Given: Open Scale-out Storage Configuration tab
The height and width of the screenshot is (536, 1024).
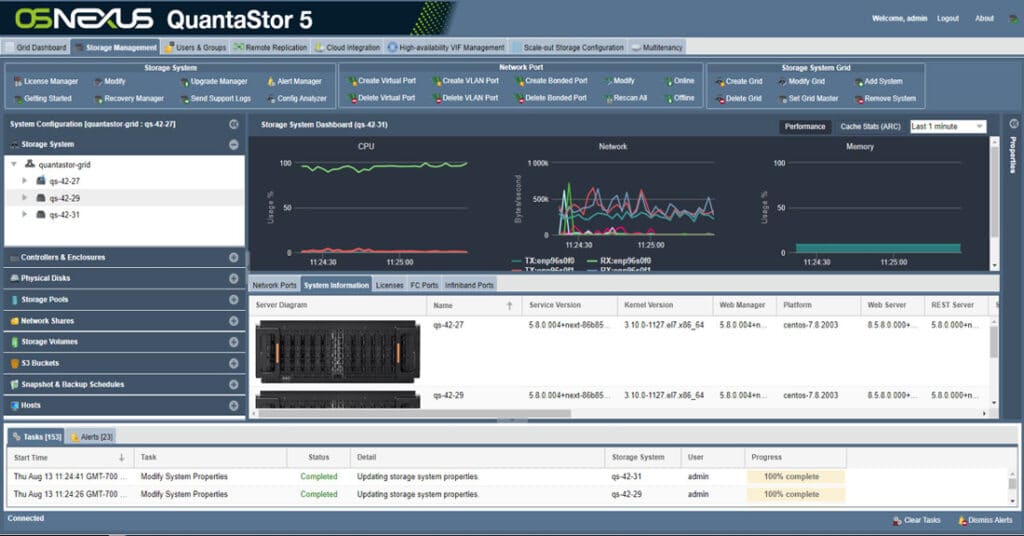Looking at the screenshot, I should point(568,48).
